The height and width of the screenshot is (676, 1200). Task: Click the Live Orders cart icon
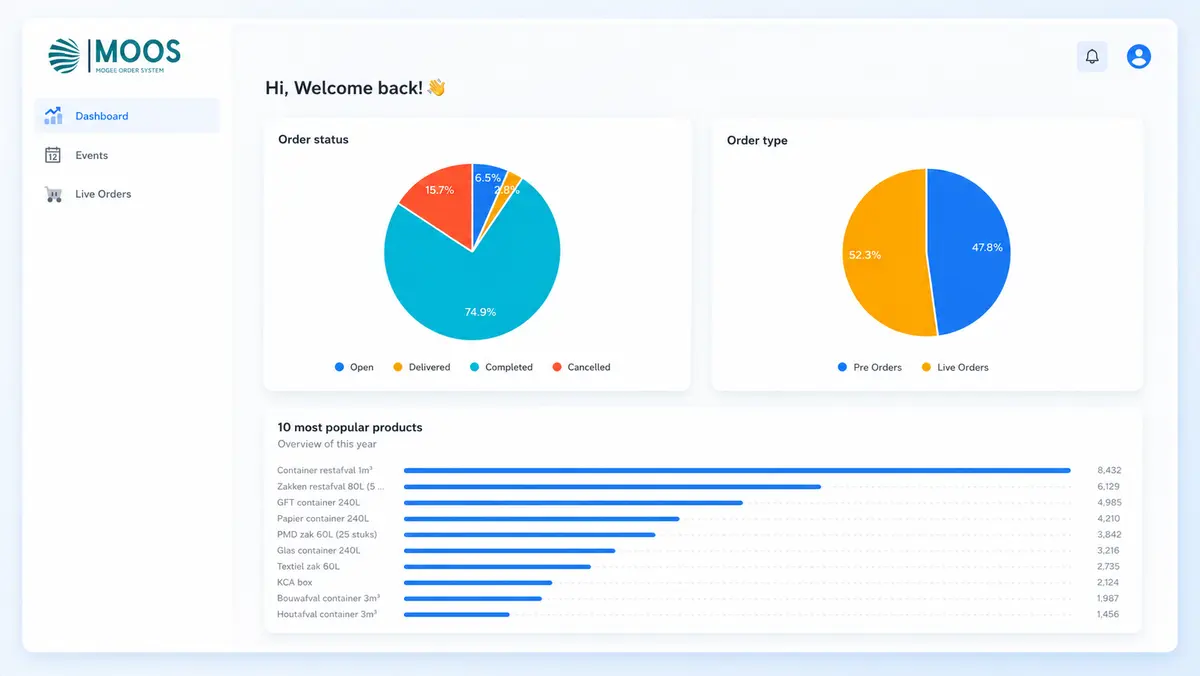53,194
